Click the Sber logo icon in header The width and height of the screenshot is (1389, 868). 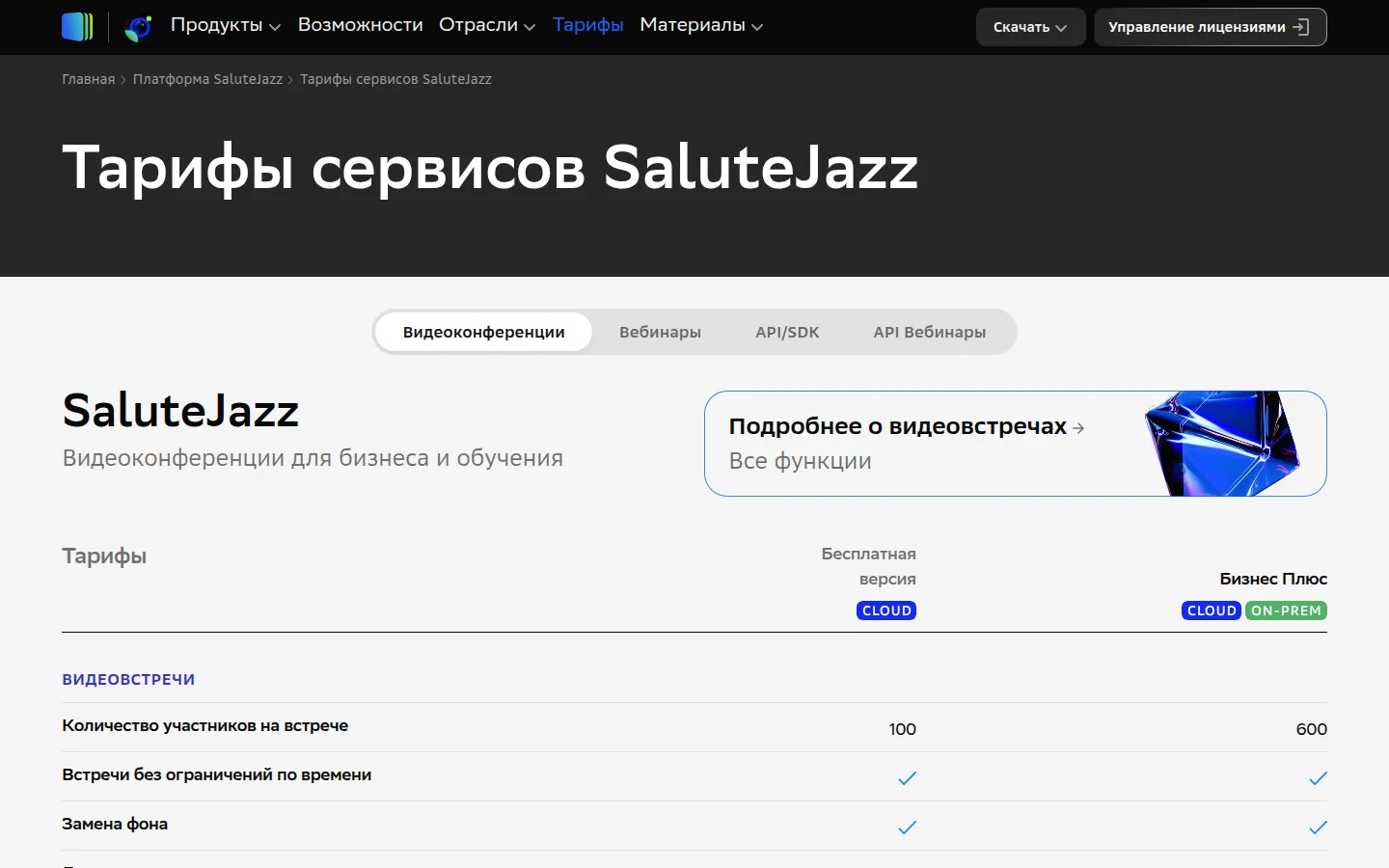tap(77, 27)
